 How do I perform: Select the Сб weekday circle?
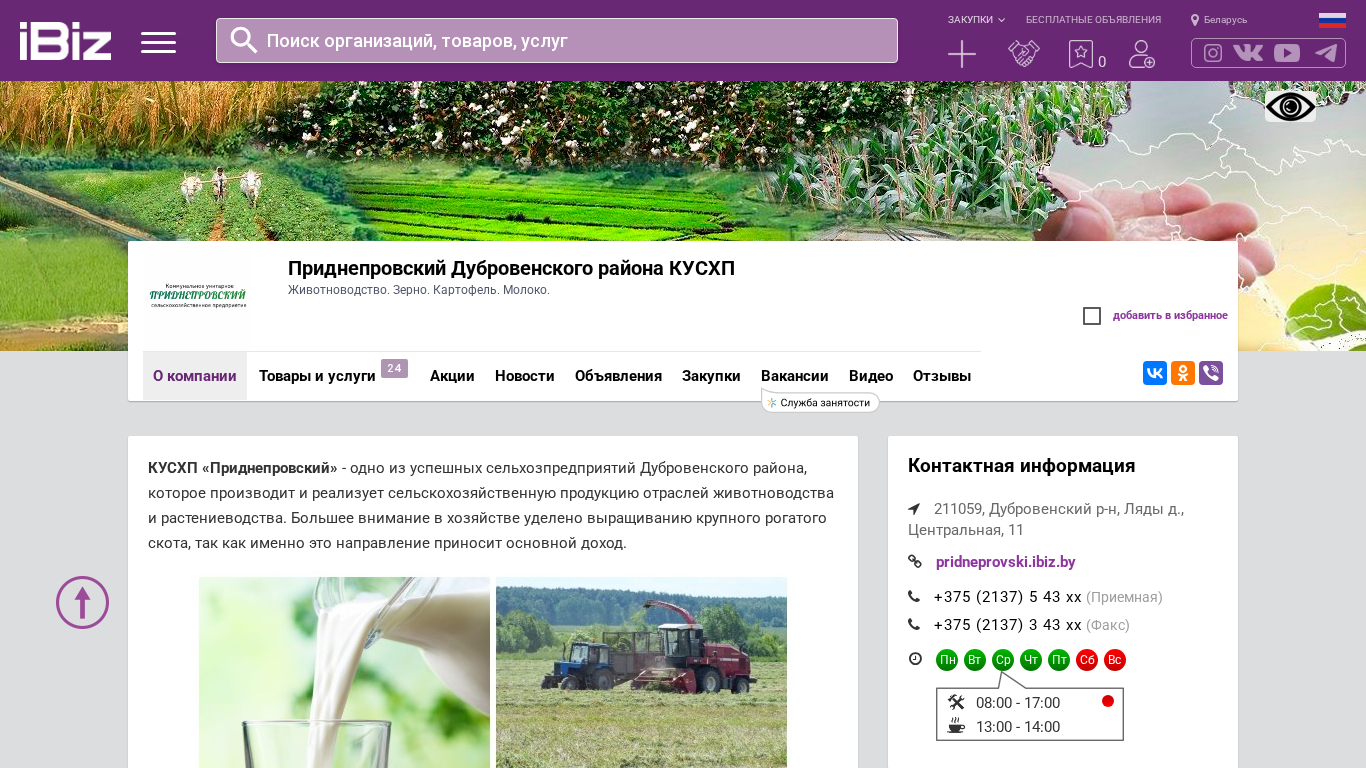click(1087, 660)
